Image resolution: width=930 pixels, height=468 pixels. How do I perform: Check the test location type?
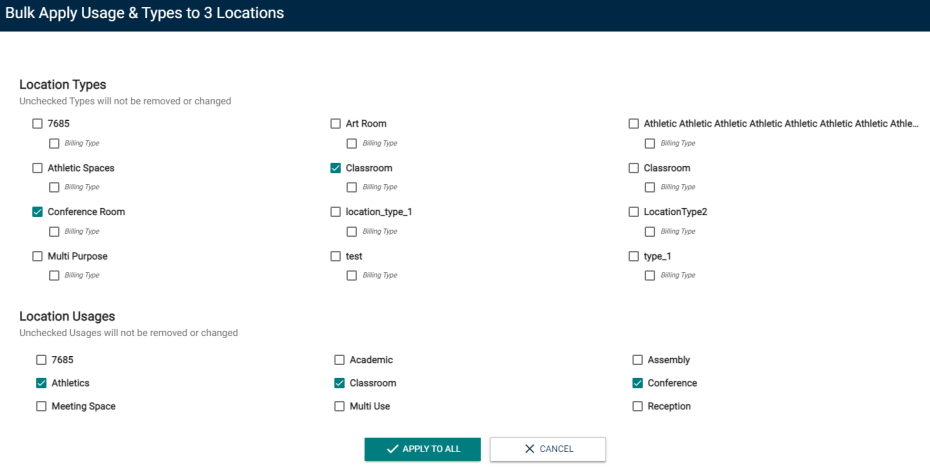click(x=336, y=256)
